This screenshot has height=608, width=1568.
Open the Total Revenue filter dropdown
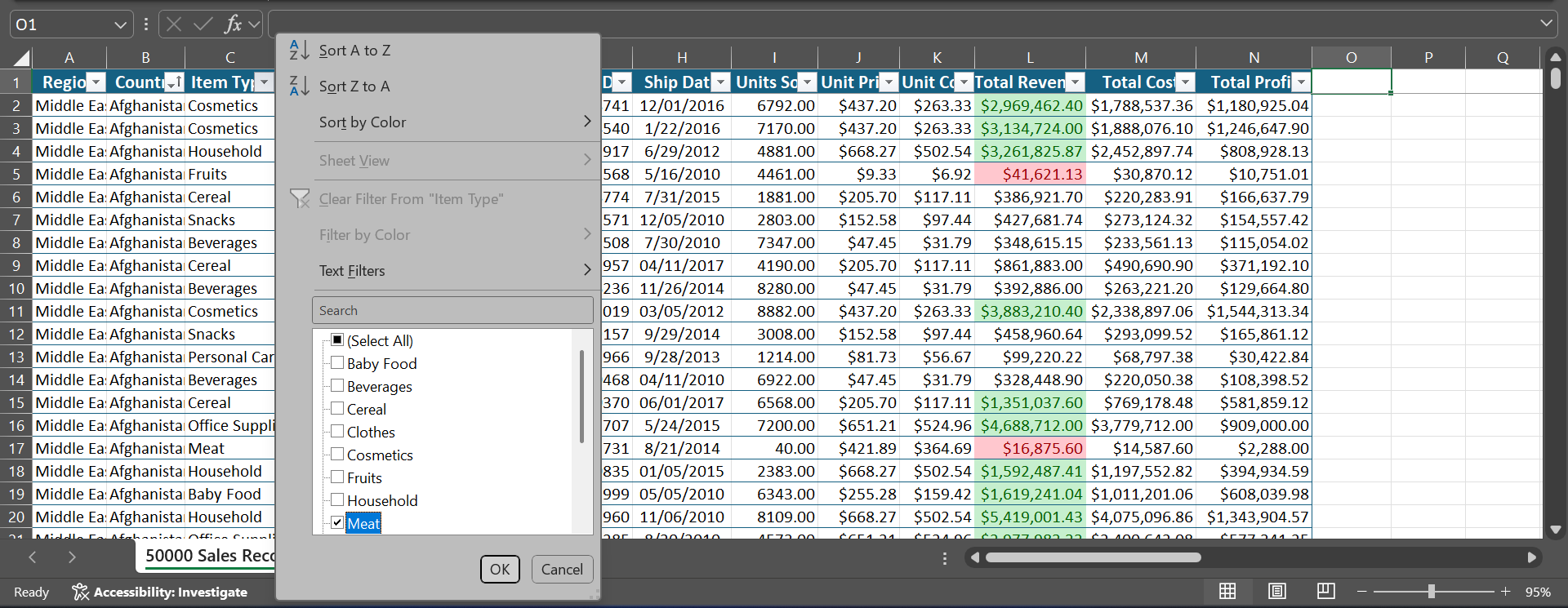pos(1076,82)
